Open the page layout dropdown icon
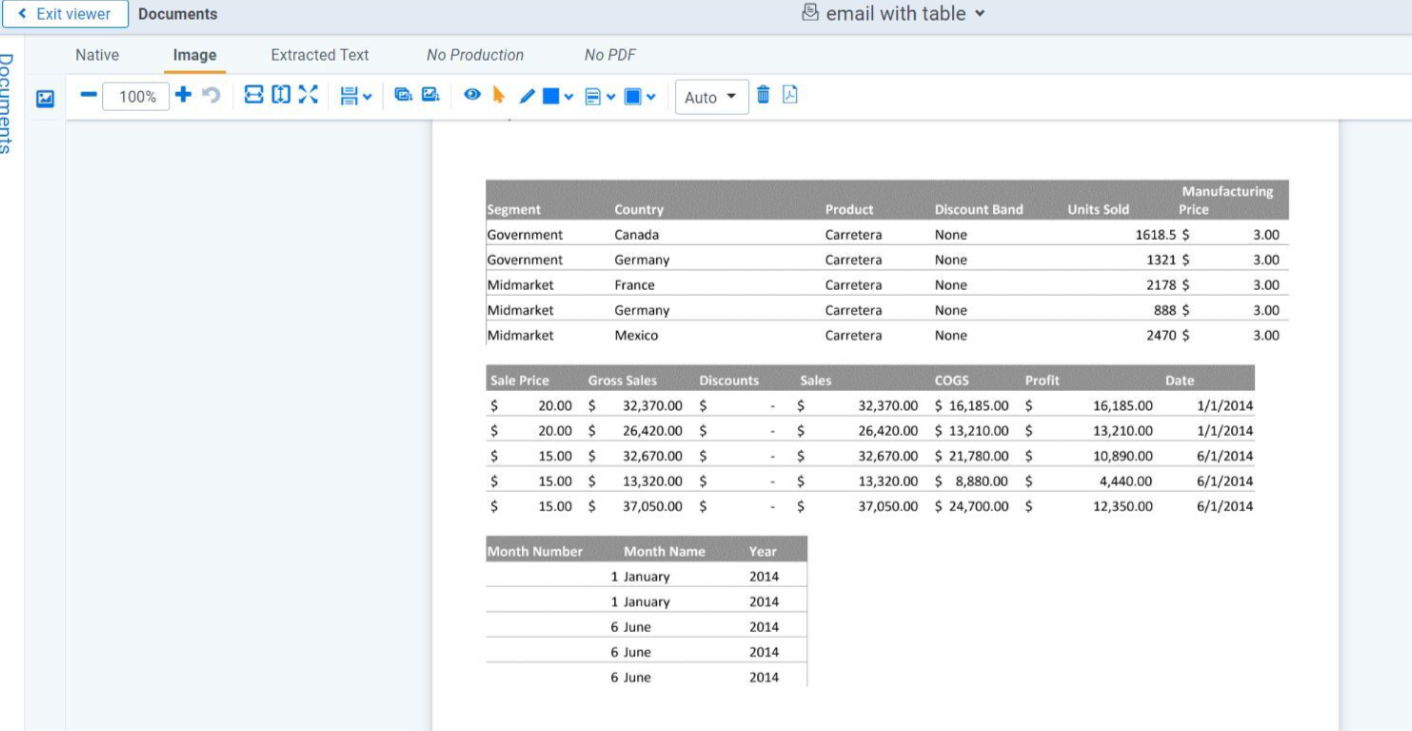This screenshot has width=1412, height=731. coord(355,96)
